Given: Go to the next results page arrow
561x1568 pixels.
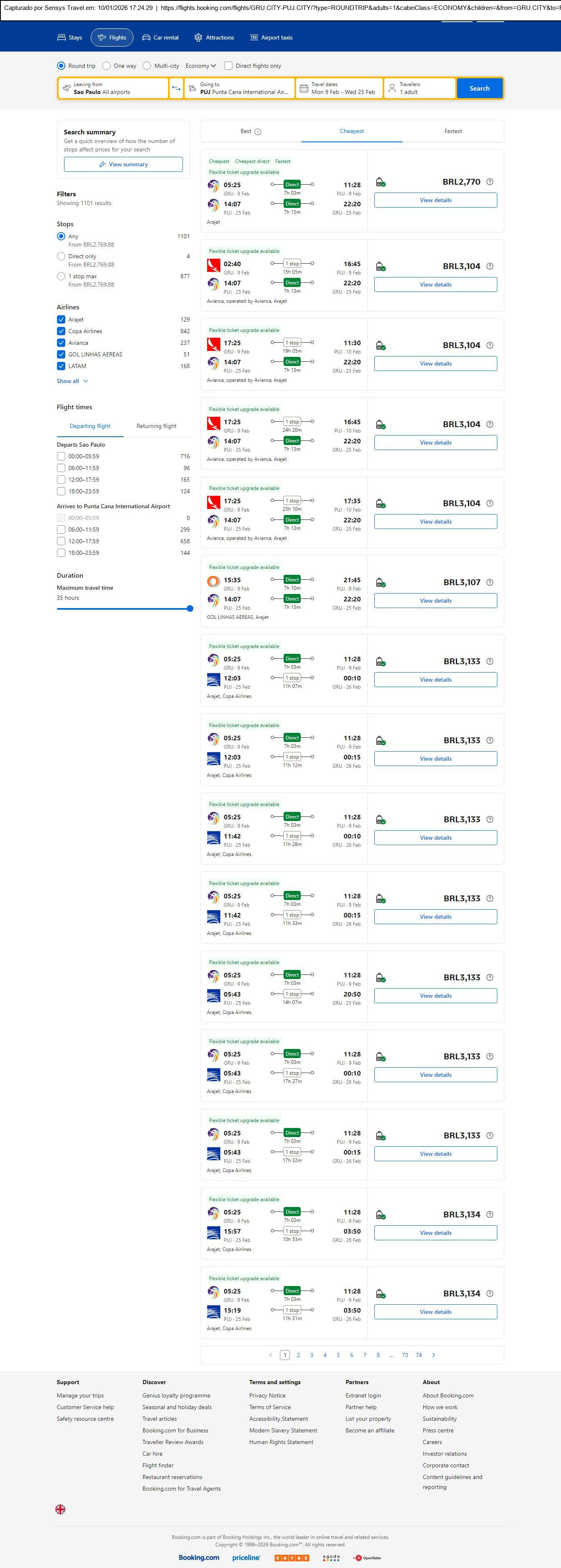Looking at the screenshot, I should pyautogui.click(x=433, y=1355).
